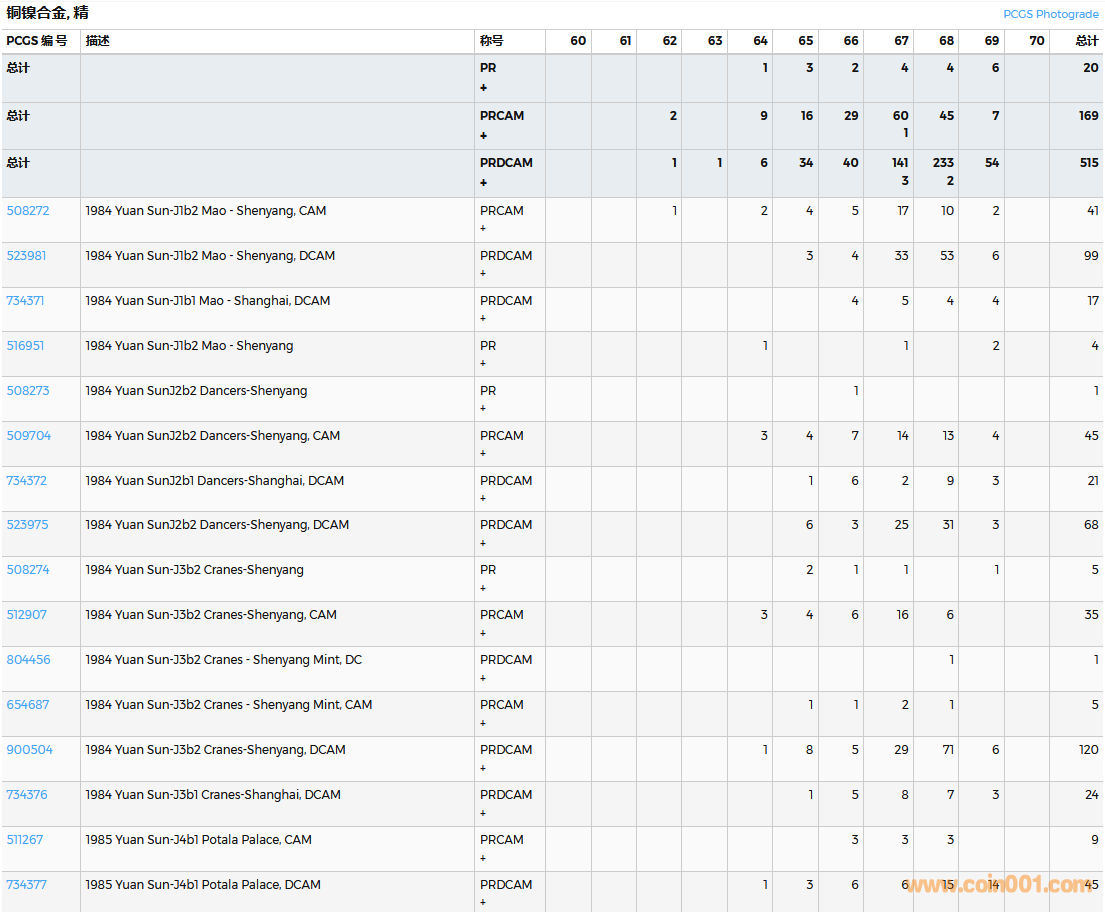Screen dimensions: 1105x912
Task: Open coin number 511267 link
Action: click(25, 840)
